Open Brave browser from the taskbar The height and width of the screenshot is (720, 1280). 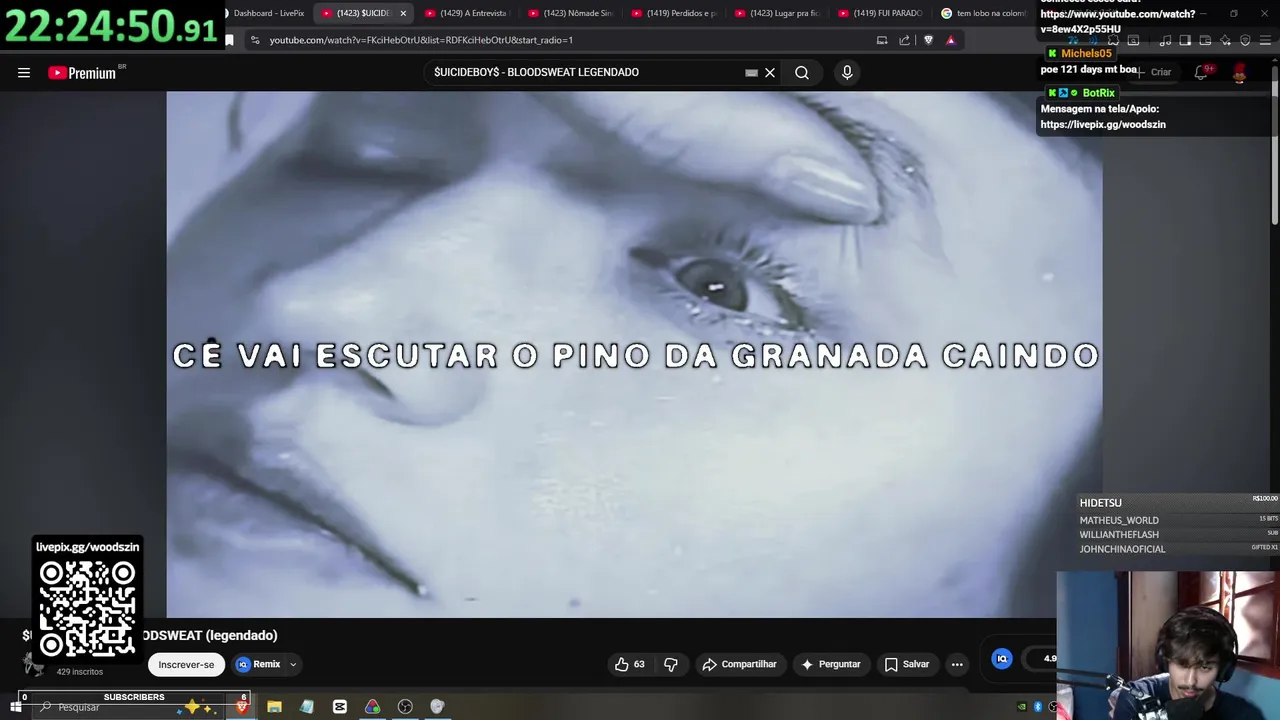pyautogui.click(x=241, y=707)
